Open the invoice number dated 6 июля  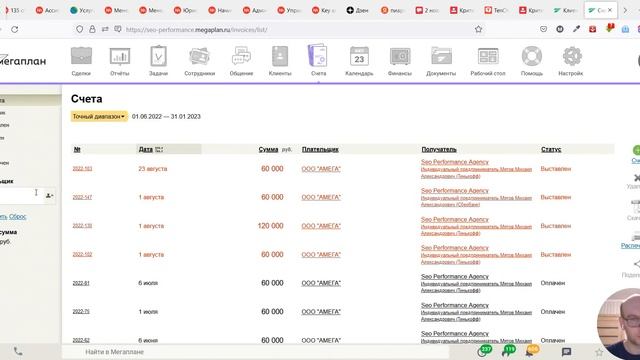(81, 283)
